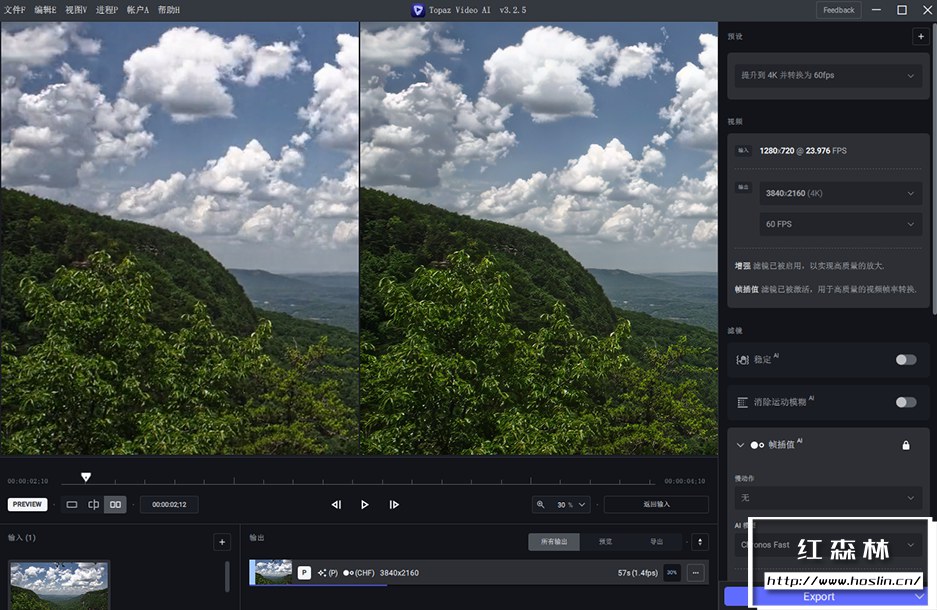937x610 pixels.
Task: Select the 导出 output tab
Action: click(x=656, y=542)
